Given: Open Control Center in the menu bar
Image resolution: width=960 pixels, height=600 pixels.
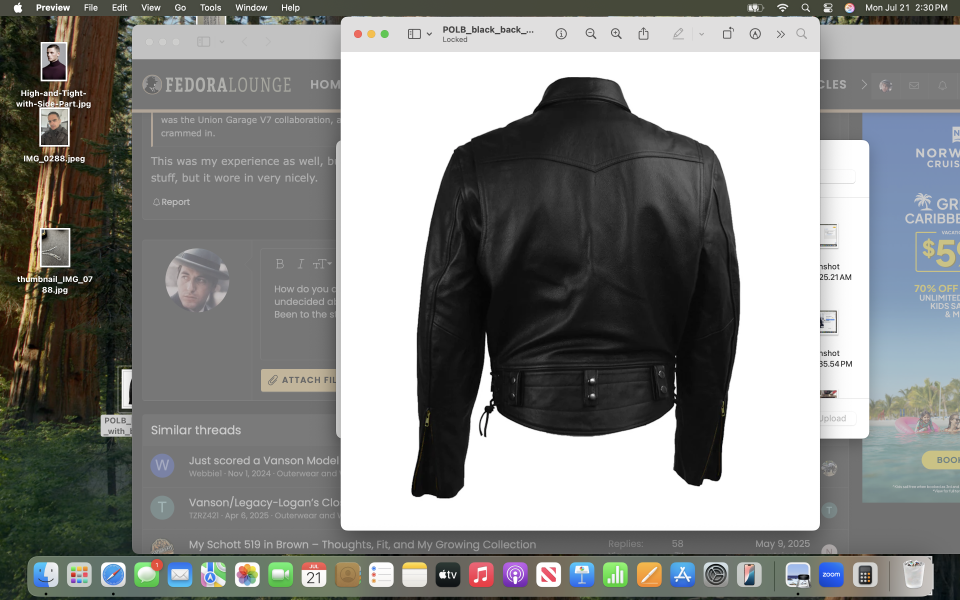Looking at the screenshot, I should coord(828,7).
